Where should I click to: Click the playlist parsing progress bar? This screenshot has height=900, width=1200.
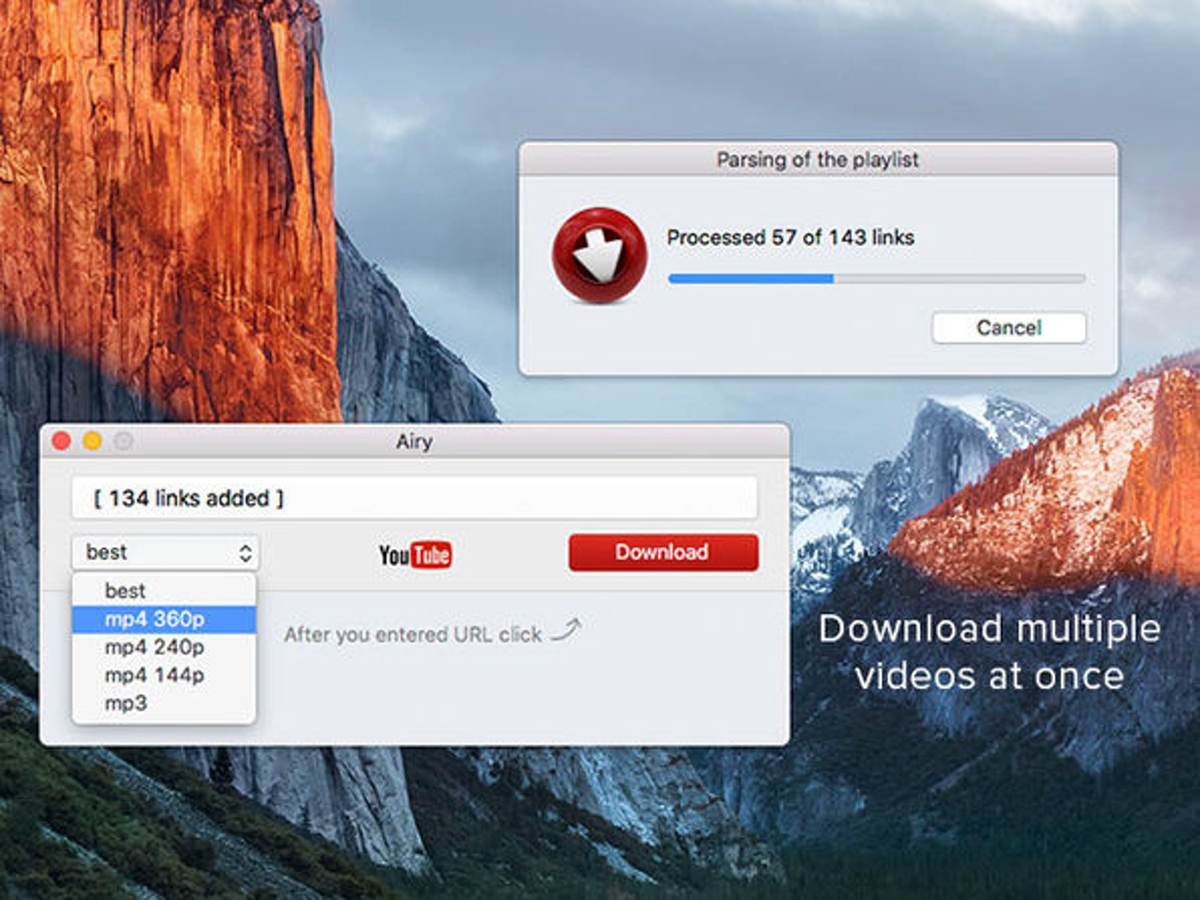(876, 279)
